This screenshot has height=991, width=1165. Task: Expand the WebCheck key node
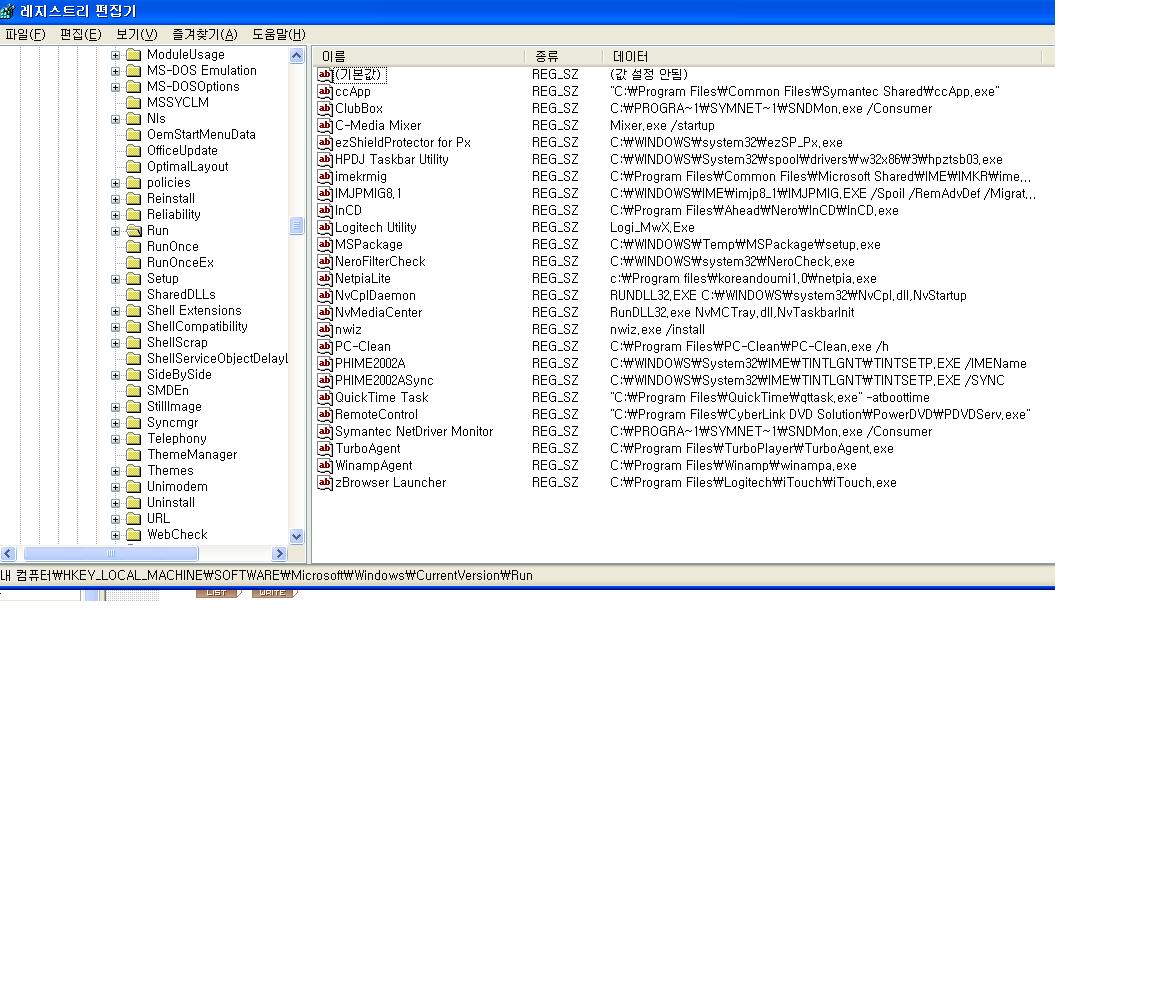pos(115,535)
